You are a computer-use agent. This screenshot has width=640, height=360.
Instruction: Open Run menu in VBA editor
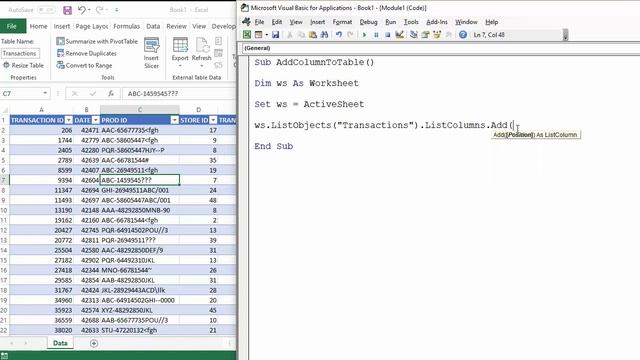(391, 22)
